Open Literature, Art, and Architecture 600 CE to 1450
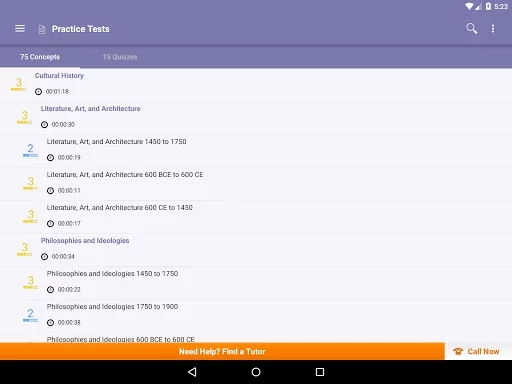This screenshot has width=512, height=384. point(256,217)
